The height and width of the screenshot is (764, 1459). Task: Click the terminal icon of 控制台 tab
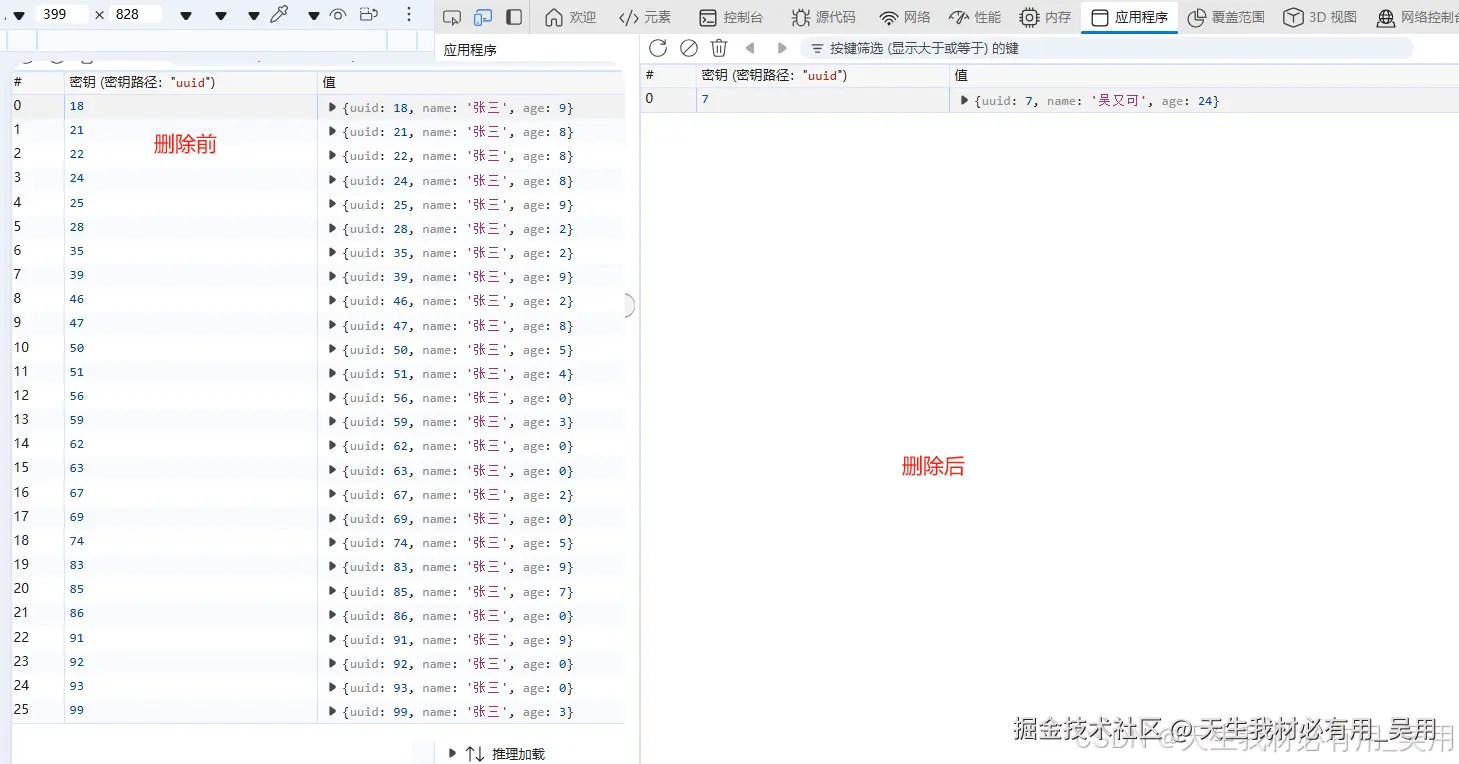pos(707,17)
